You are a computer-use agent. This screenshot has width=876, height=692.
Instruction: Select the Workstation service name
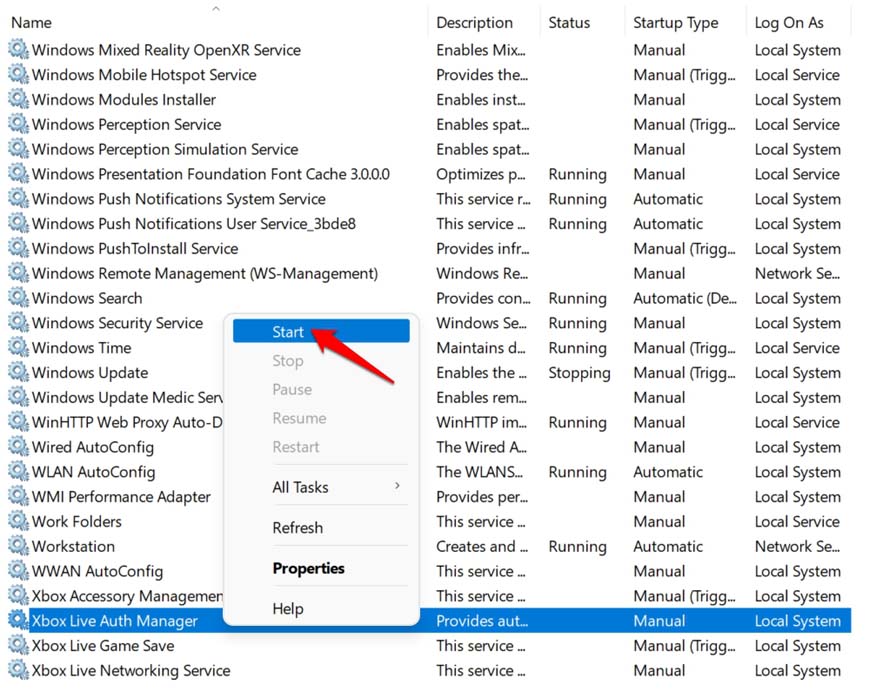coord(73,546)
